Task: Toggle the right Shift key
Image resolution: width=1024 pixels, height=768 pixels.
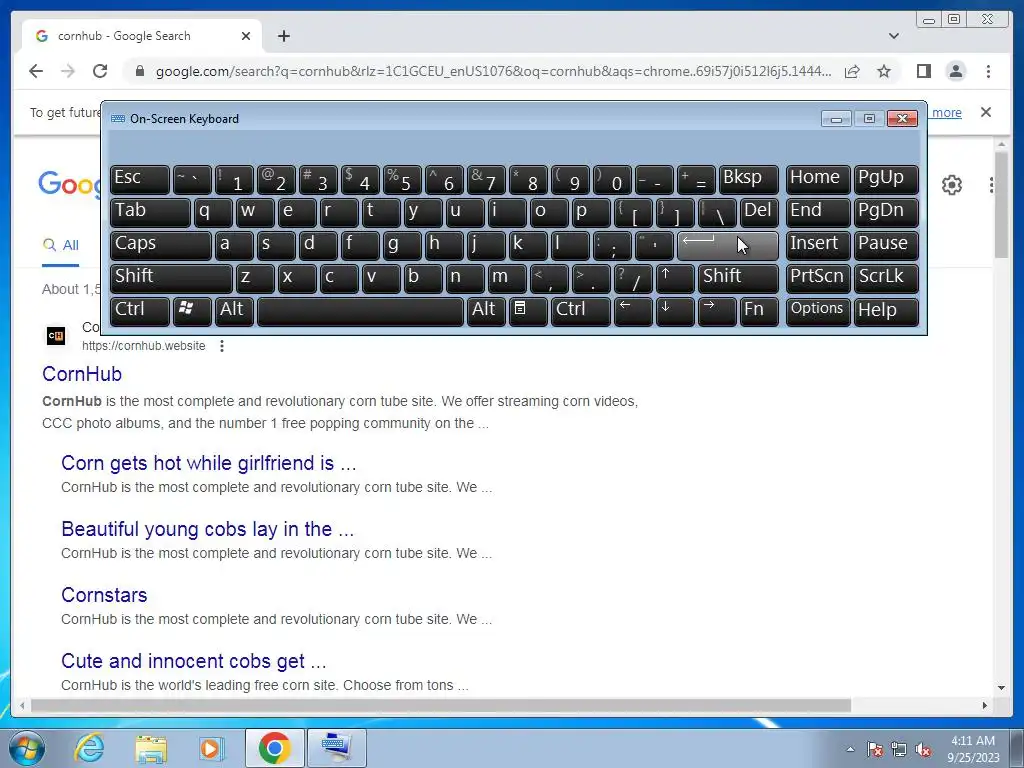Action: point(738,278)
